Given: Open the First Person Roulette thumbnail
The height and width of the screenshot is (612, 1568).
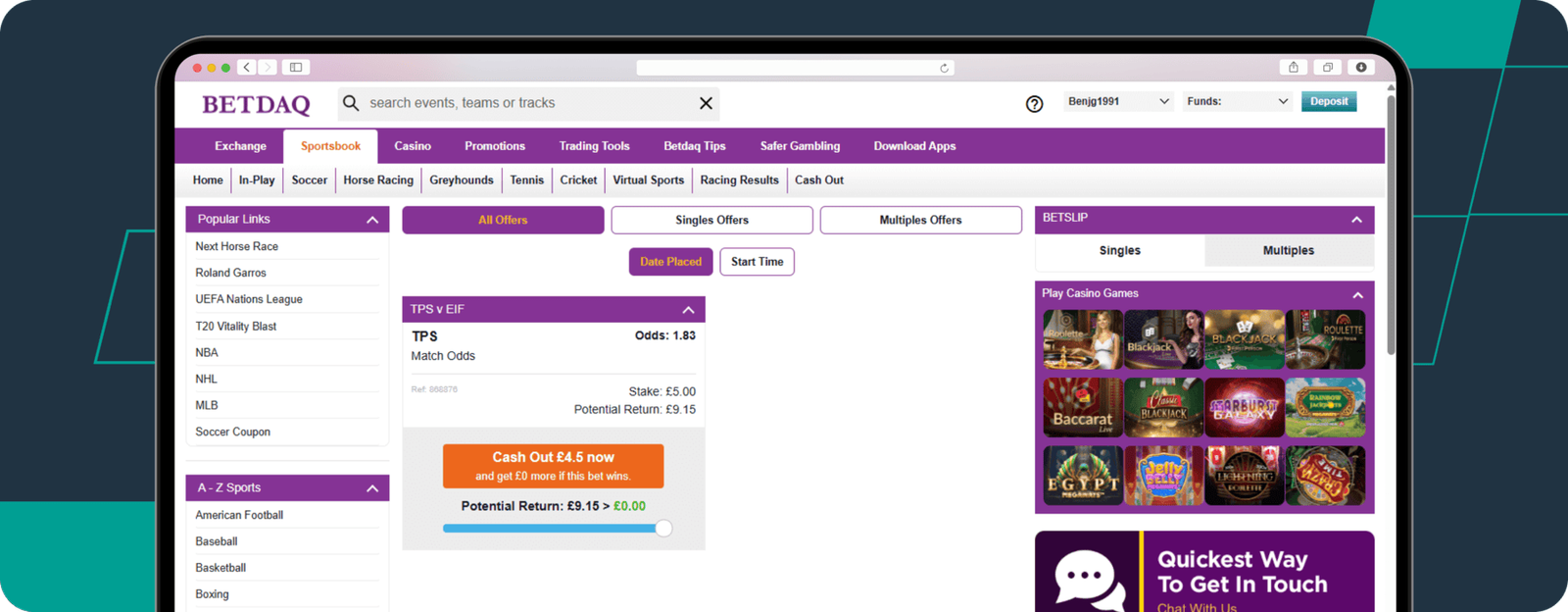Looking at the screenshot, I should click(x=1325, y=339).
